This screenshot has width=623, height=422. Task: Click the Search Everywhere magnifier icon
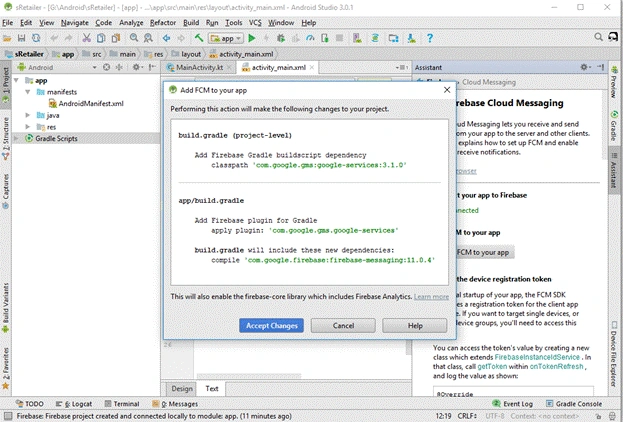598,37
